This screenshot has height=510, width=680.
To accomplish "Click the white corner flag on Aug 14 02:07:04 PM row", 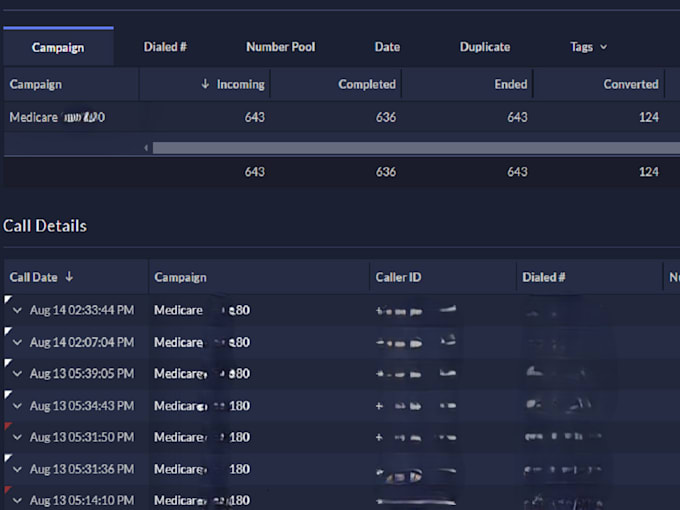I will coord(7,331).
